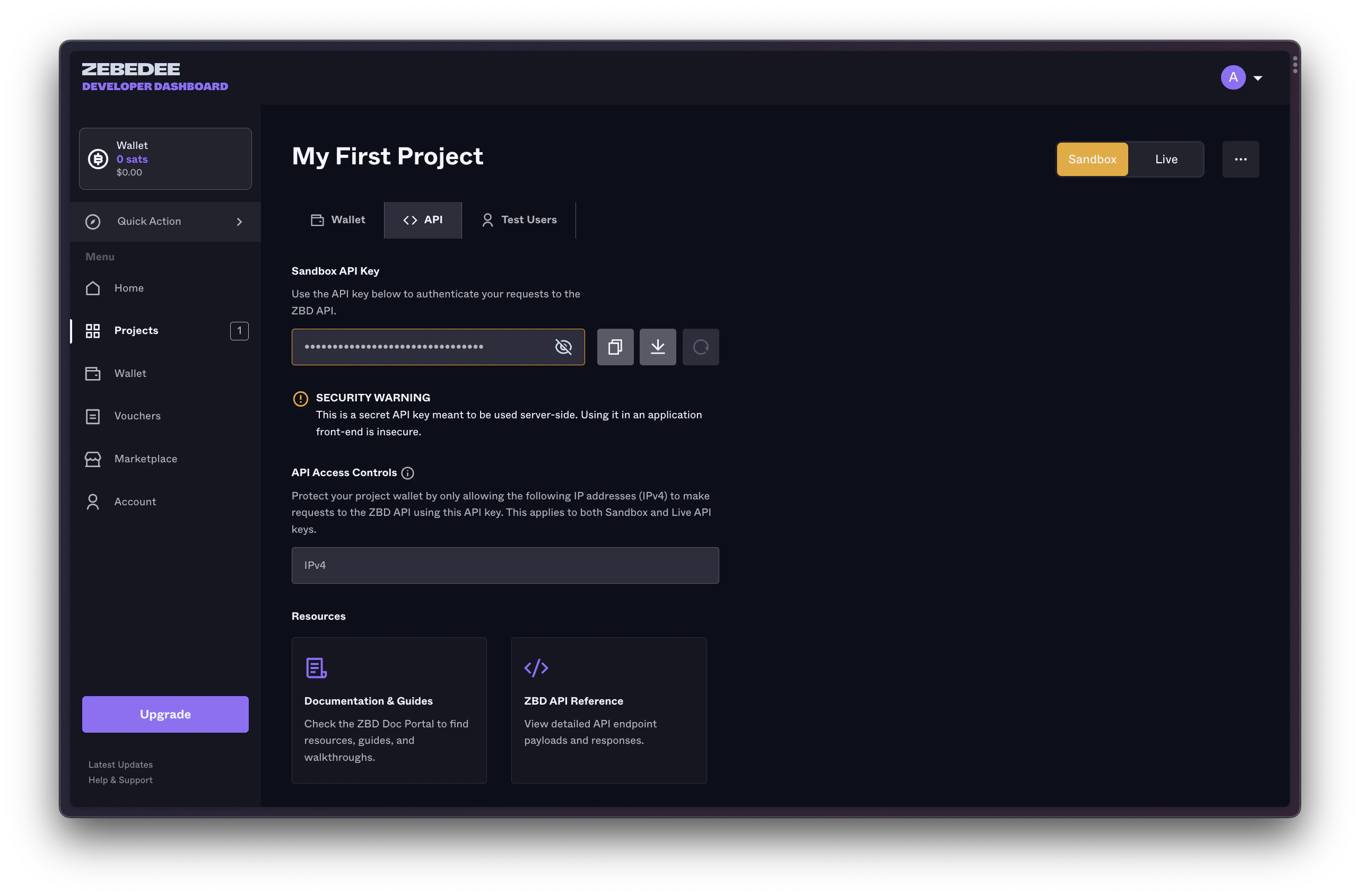This screenshot has height=896, width=1360.
Task: Open the Vouchers section in the sidebar
Action: [137, 416]
